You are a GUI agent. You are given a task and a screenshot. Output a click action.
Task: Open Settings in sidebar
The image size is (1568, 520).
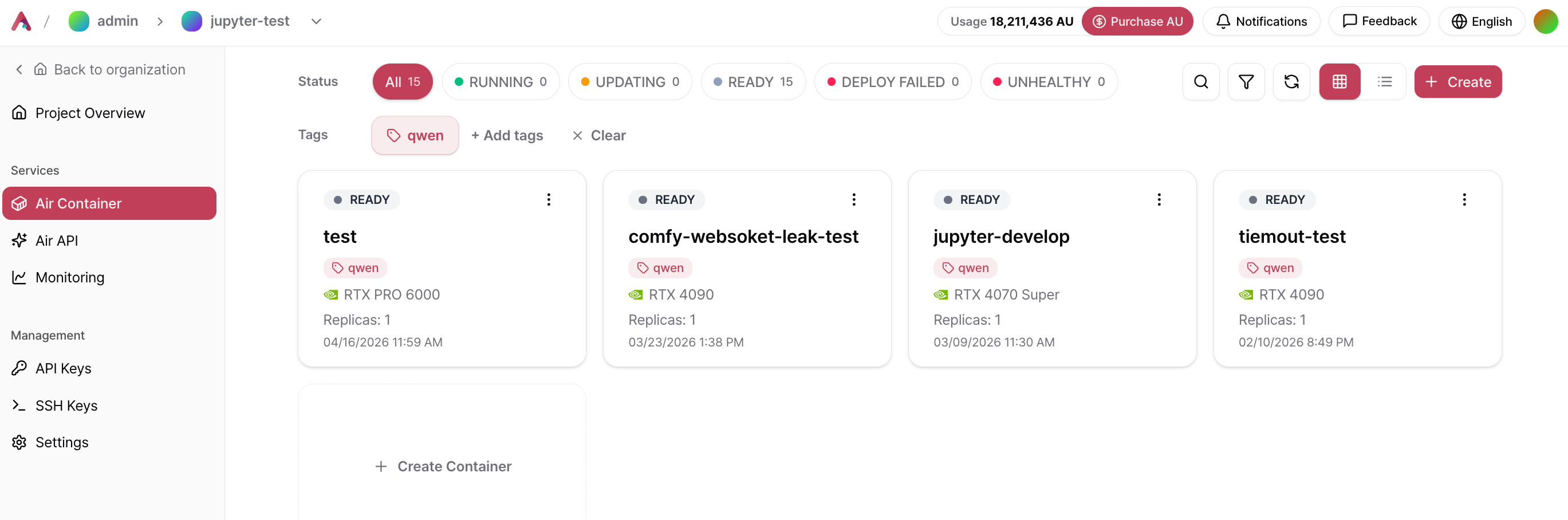109,442
